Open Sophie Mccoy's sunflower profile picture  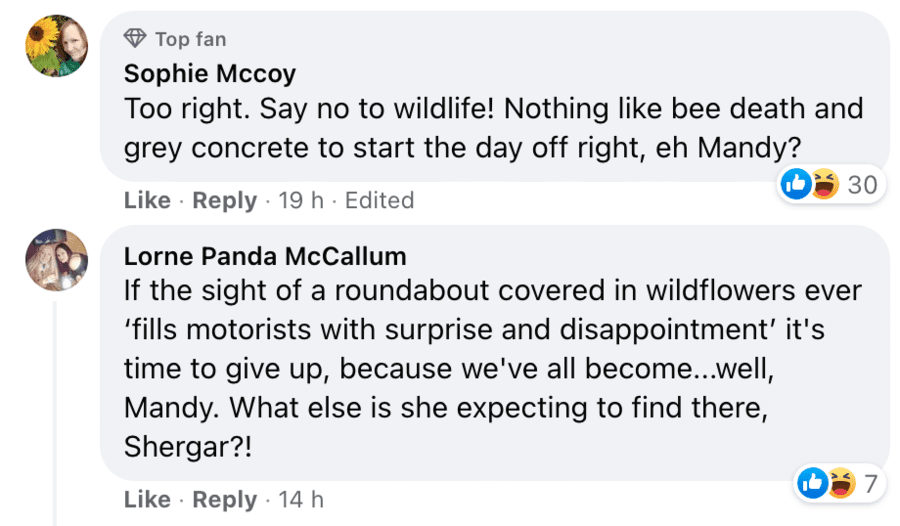pyautogui.click(x=56, y=46)
